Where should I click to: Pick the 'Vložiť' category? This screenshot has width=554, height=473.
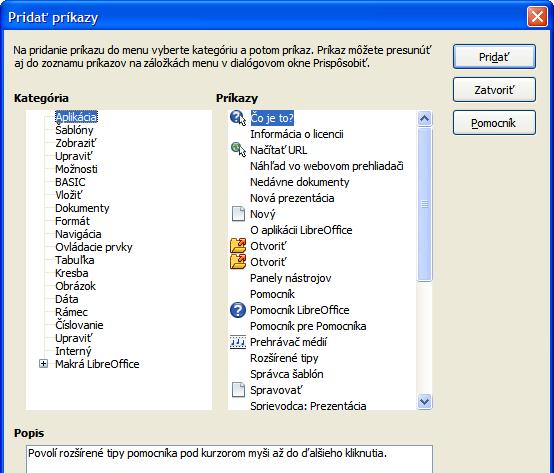tap(69, 195)
